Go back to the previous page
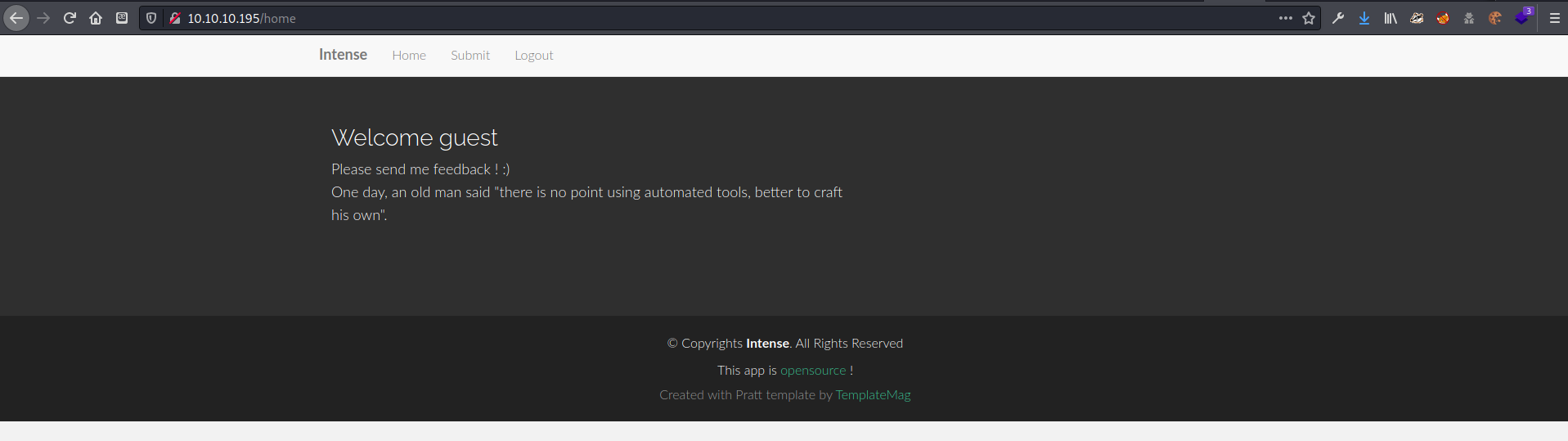 pyautogui.click(x=16, y=18)
